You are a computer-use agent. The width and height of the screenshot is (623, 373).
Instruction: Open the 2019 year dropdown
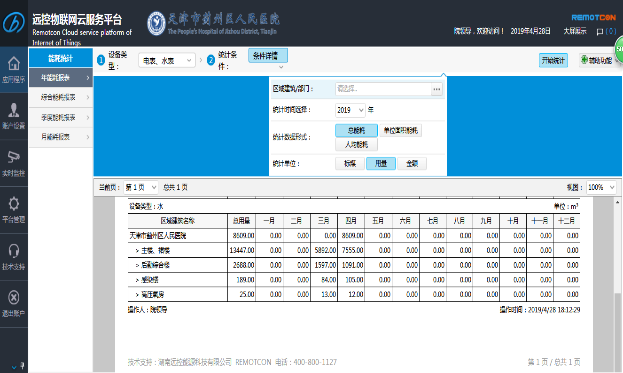click(350, 110)
